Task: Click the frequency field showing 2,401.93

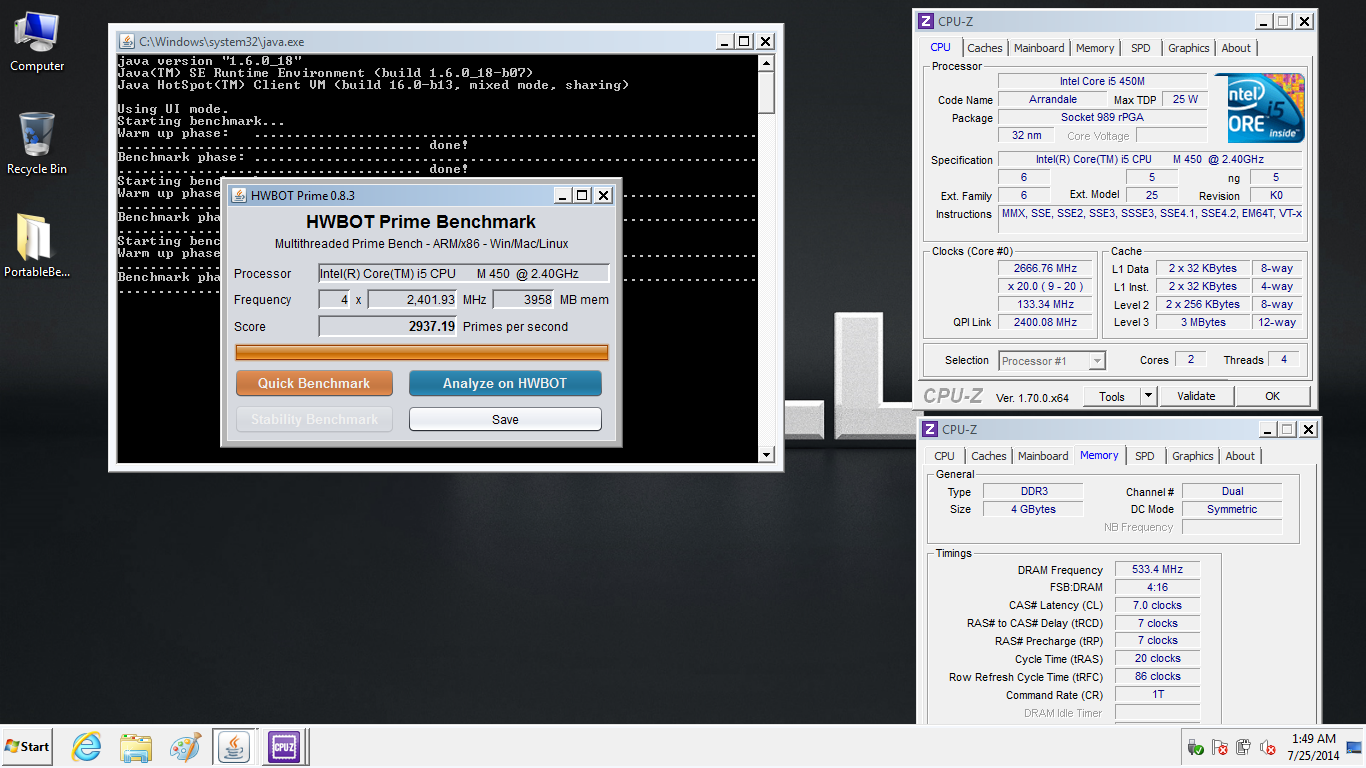Action: (x=412, y=299)
